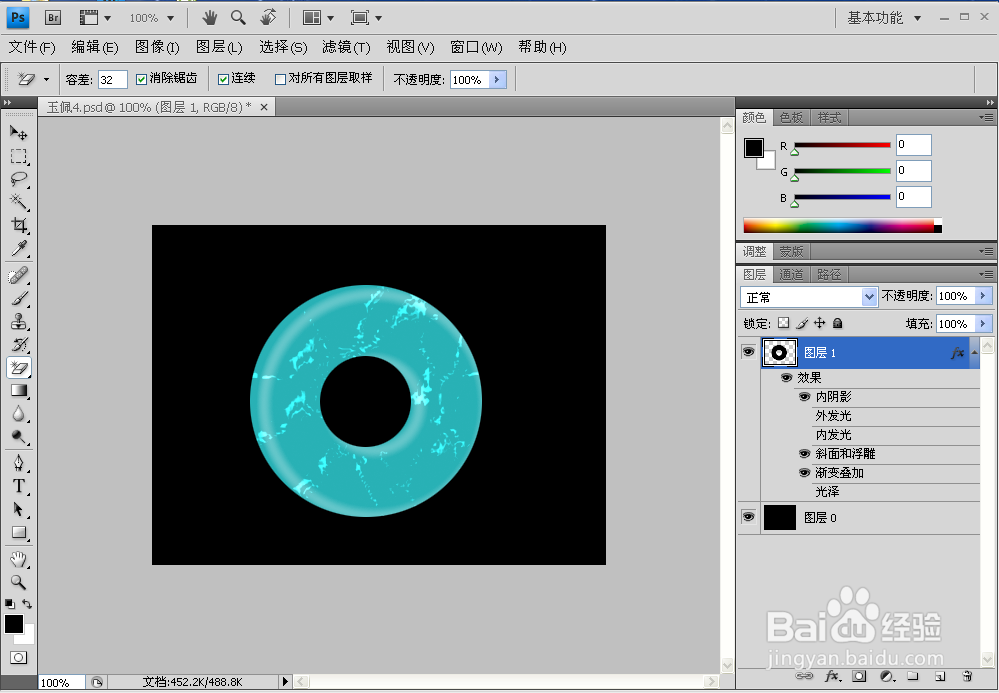
Task: Open Adobe Bridge from the application bar
Action: (52, 17)
